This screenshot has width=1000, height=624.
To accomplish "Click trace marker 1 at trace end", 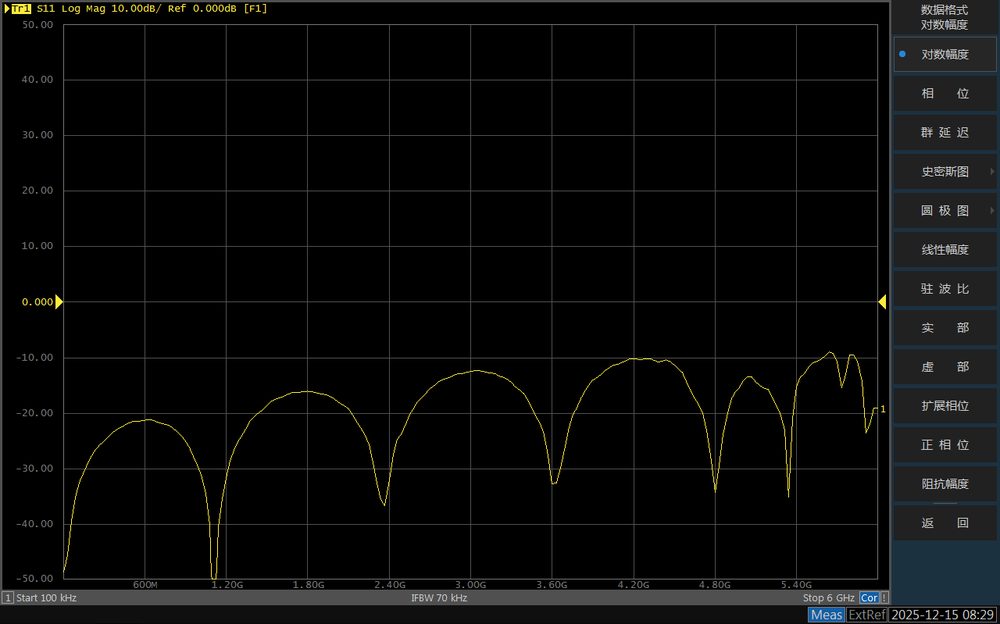I will pyautogui.click(x=883, y=410).
